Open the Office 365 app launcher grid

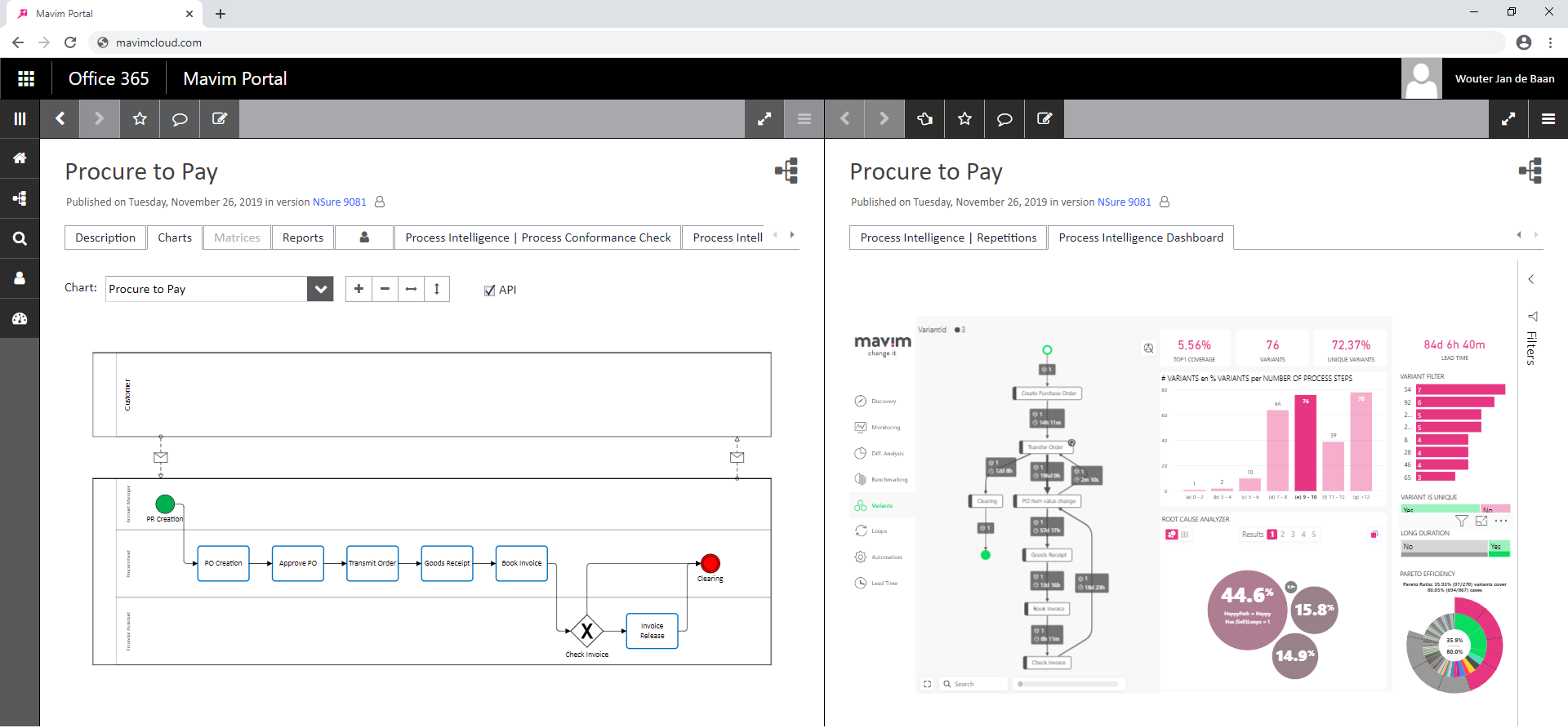coord(26,78)
